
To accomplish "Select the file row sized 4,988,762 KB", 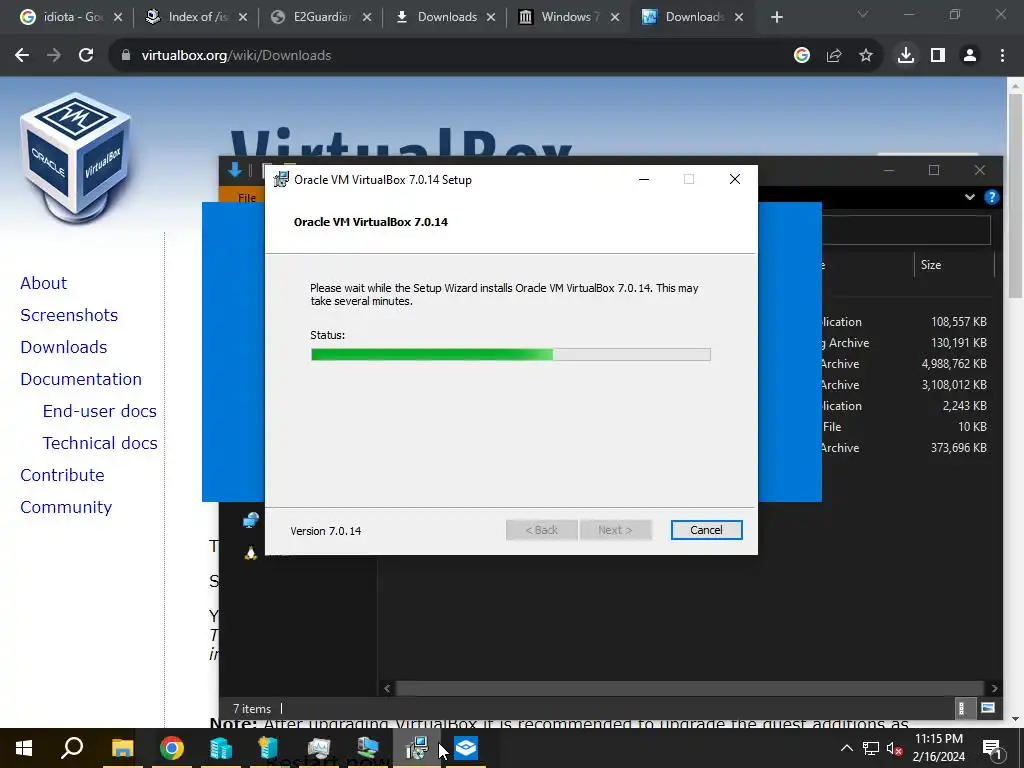I will point(907,364).
